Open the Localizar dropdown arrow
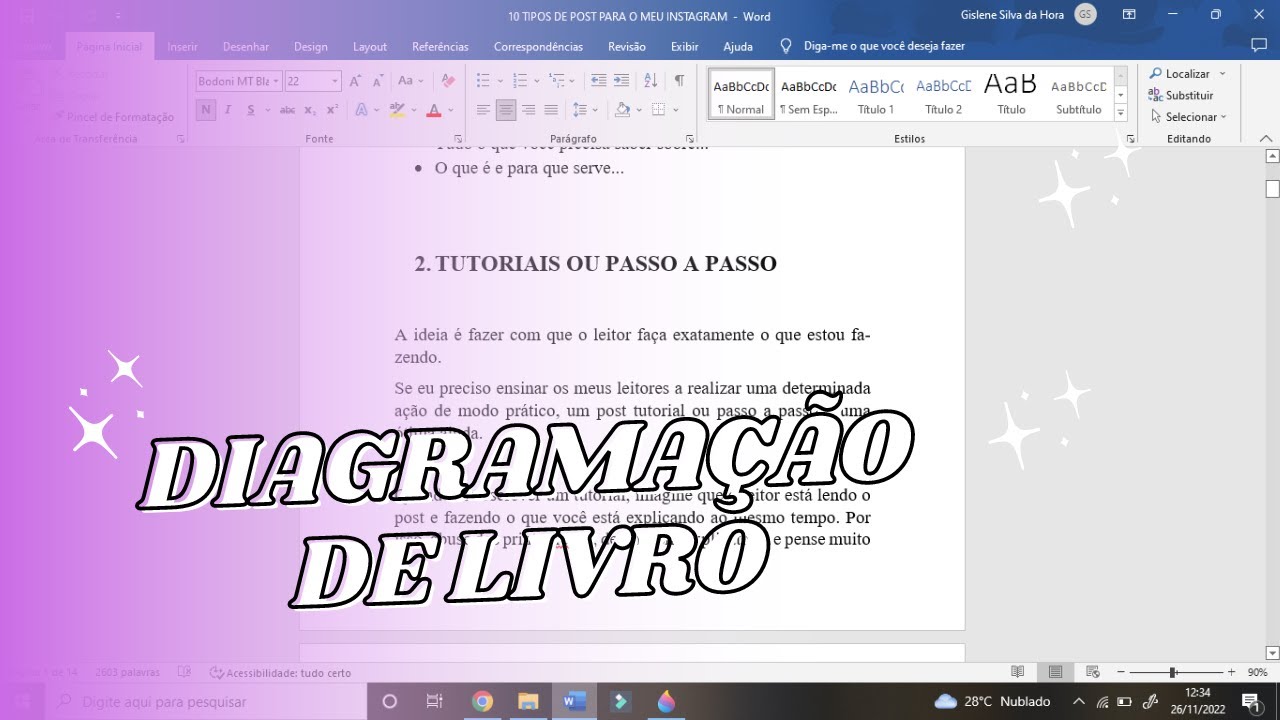Screen dimensions: 1280x720 [1222, 74]
